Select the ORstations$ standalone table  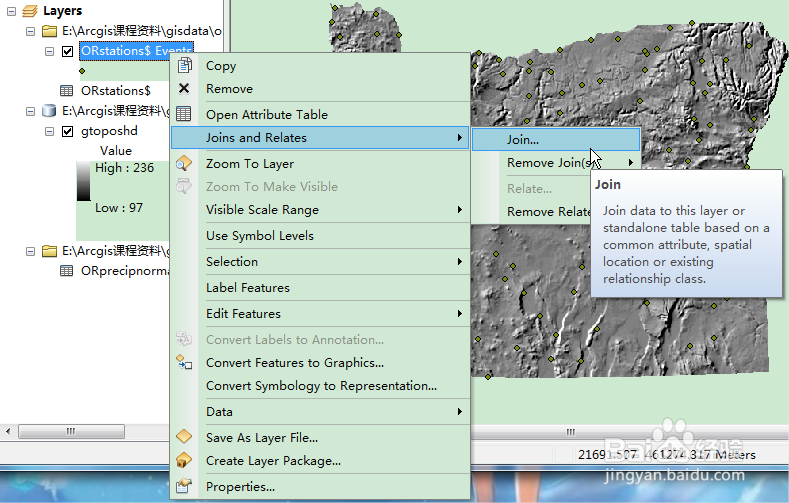coord(116,91)
